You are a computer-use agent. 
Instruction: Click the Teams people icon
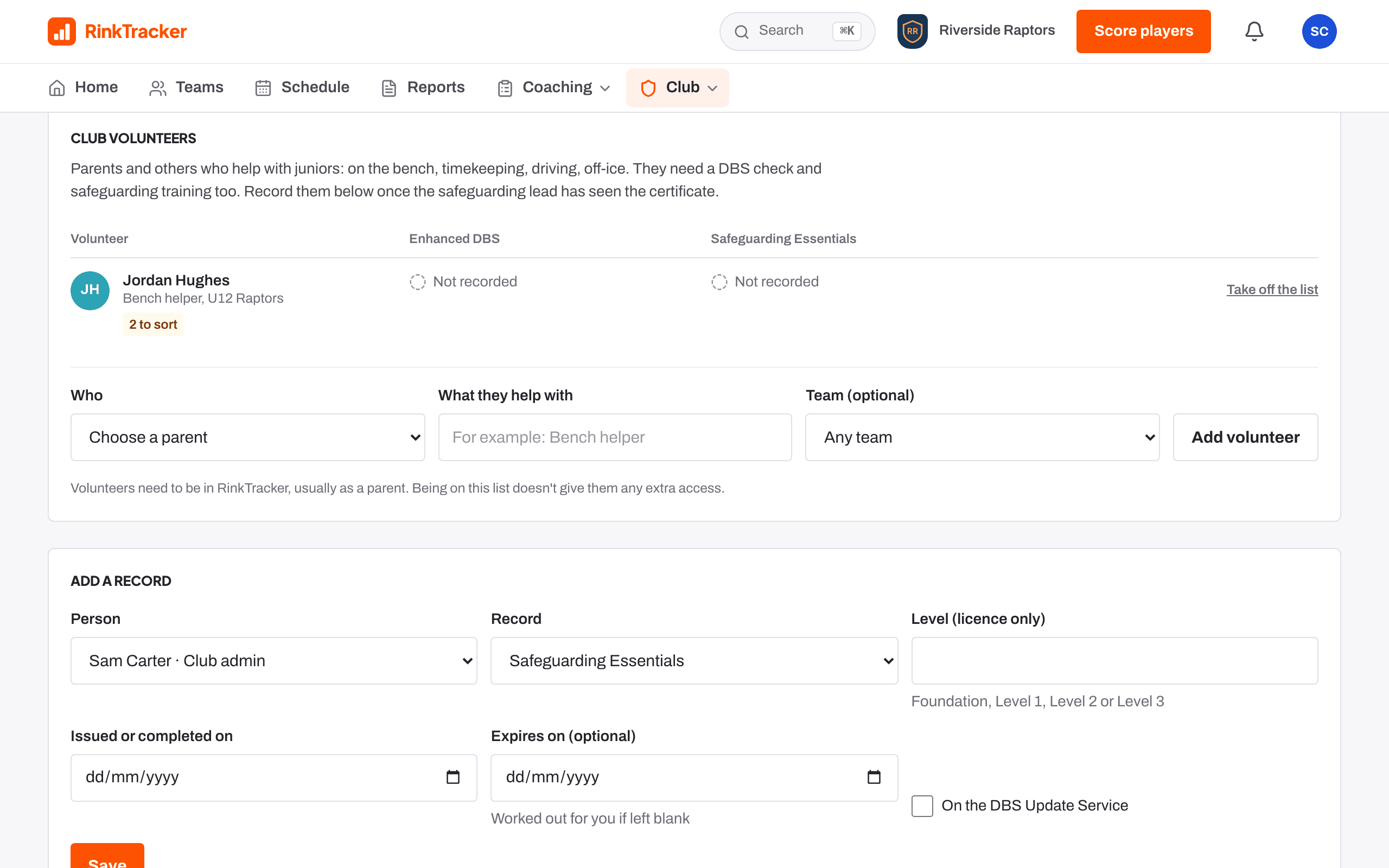click(158, 88)
